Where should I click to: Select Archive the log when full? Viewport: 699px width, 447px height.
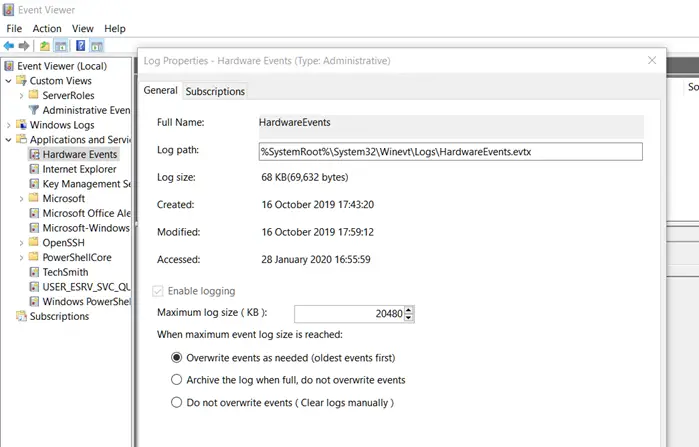pos(177,380)
